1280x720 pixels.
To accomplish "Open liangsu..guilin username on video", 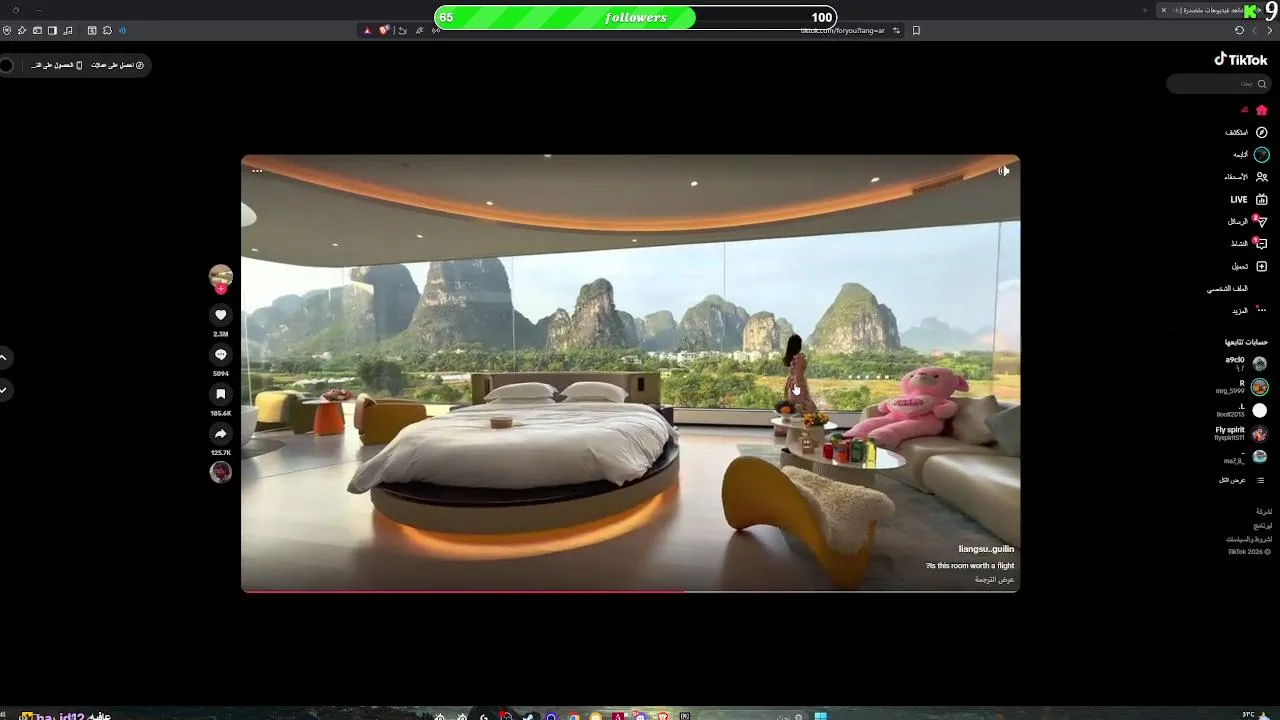I will point(986,549).
